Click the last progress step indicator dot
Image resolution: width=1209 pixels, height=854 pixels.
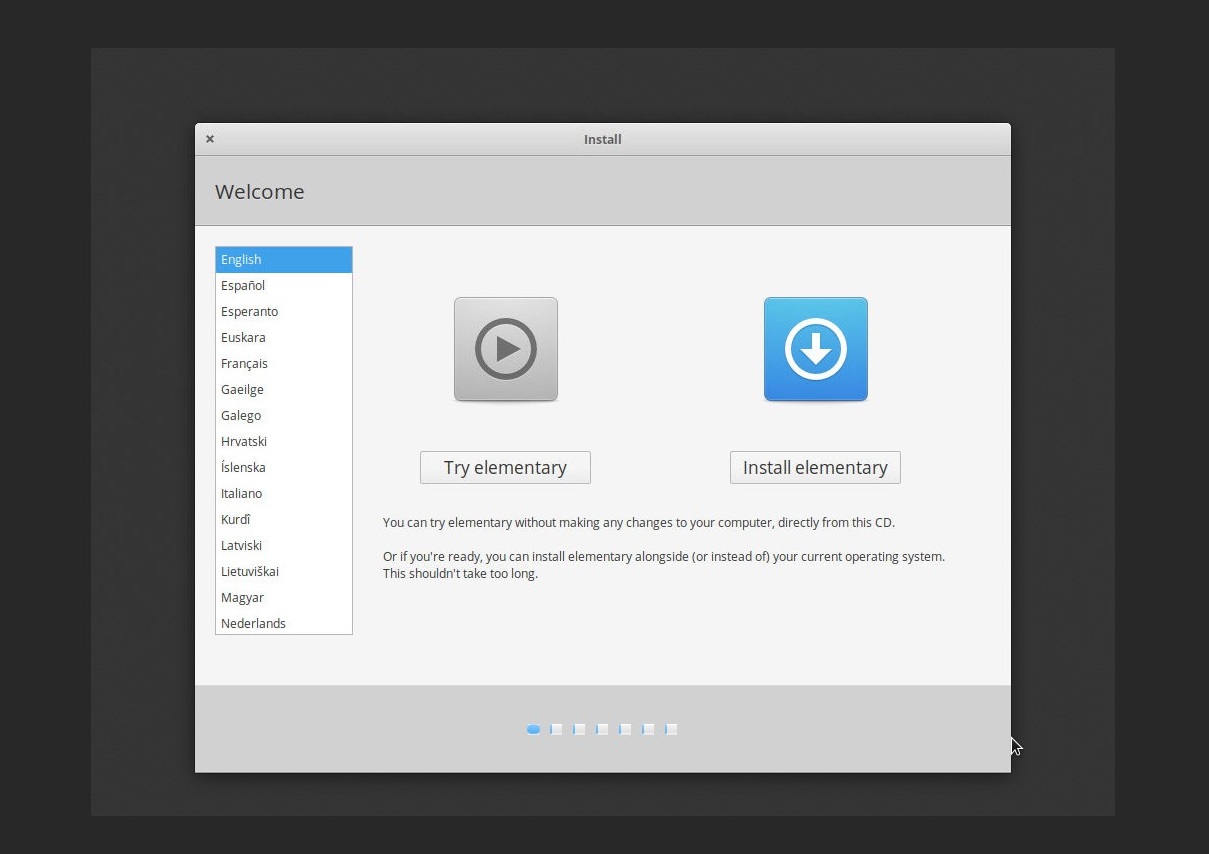point(671,730)
